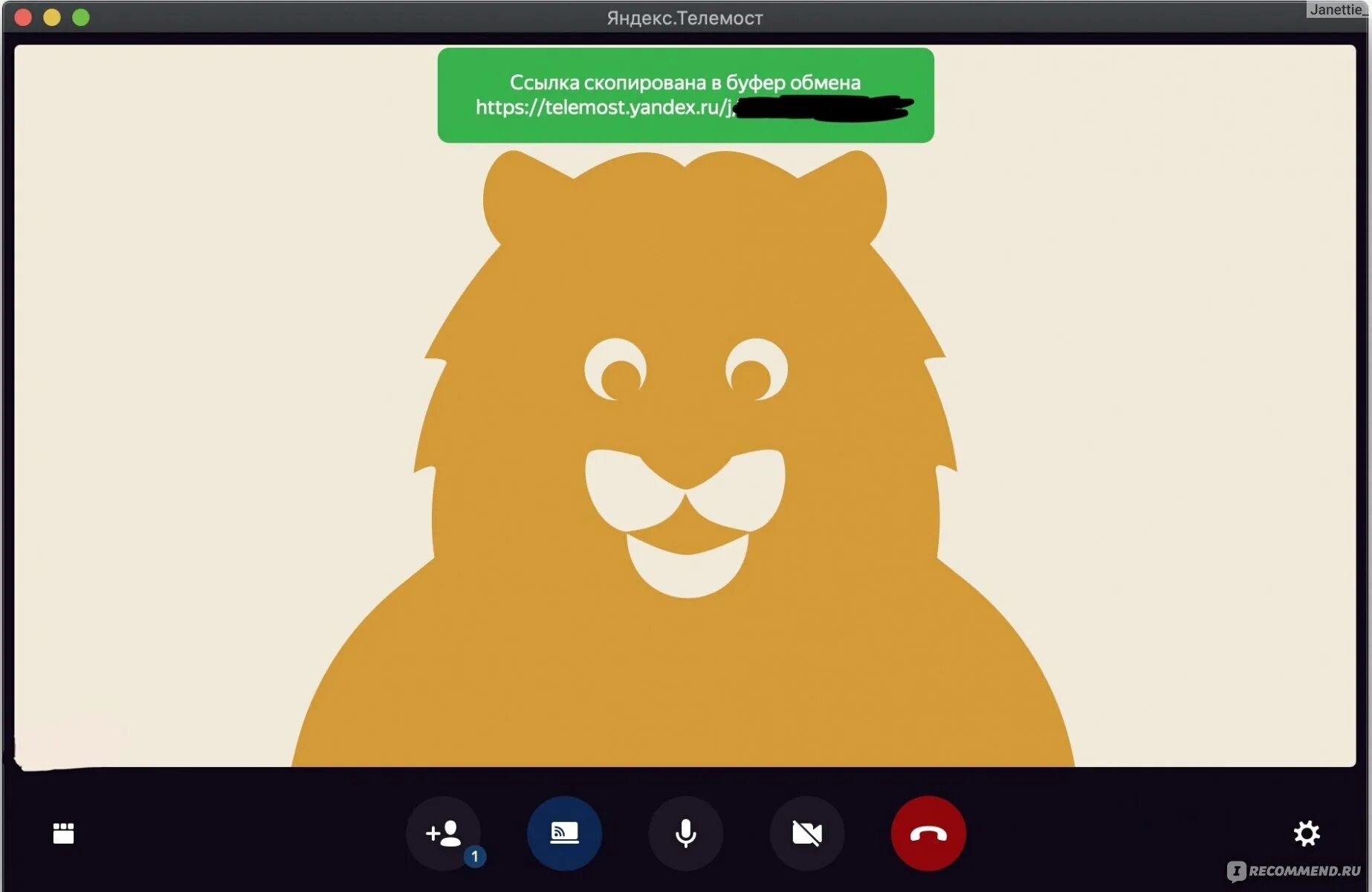Open settings via the gear icon
Viewport: 1372px width, 892px height.
[x=1307, y=833]
